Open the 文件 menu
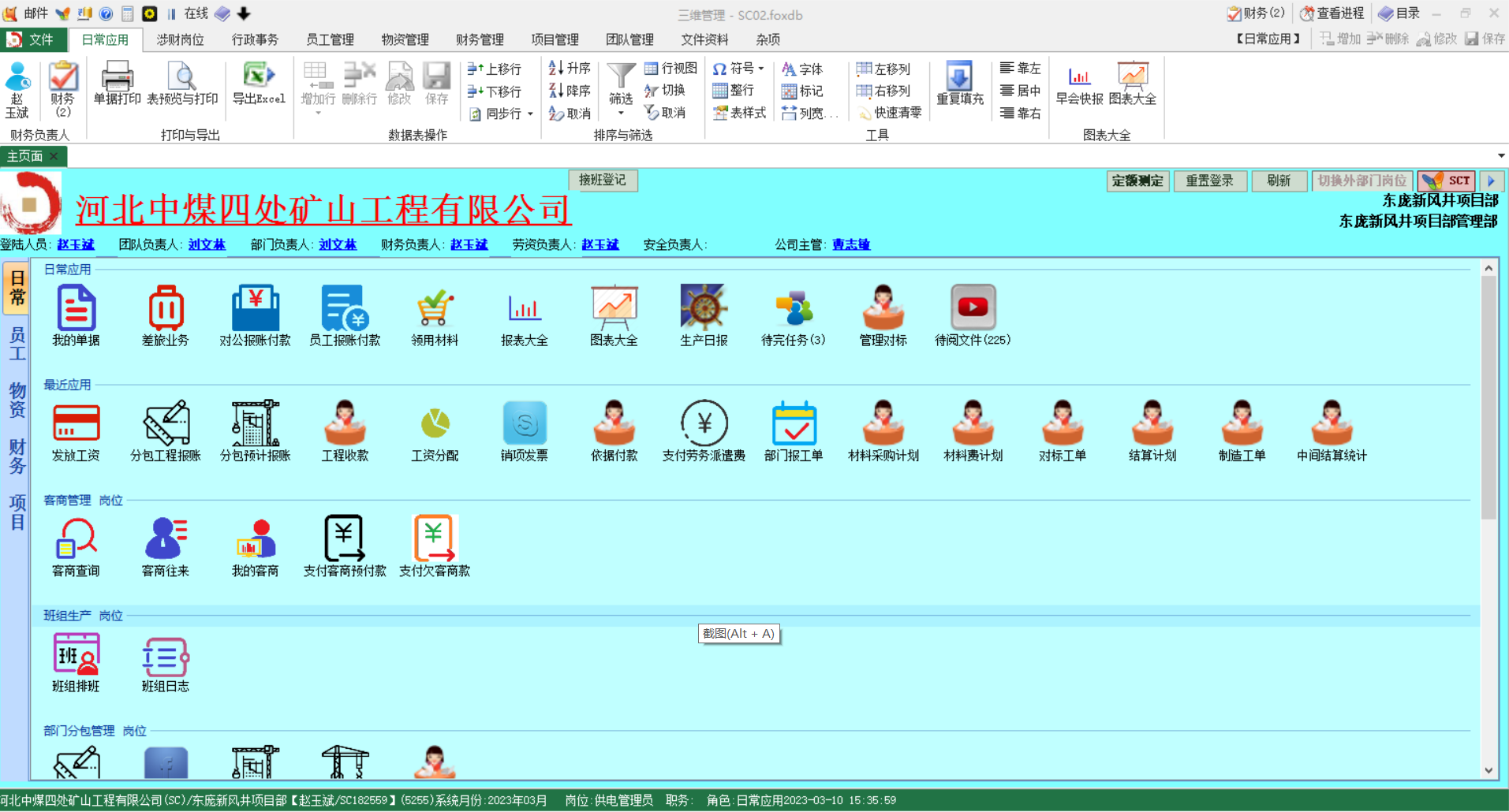The height and width of the screenshot is (812, 1509). pos(32,39)
